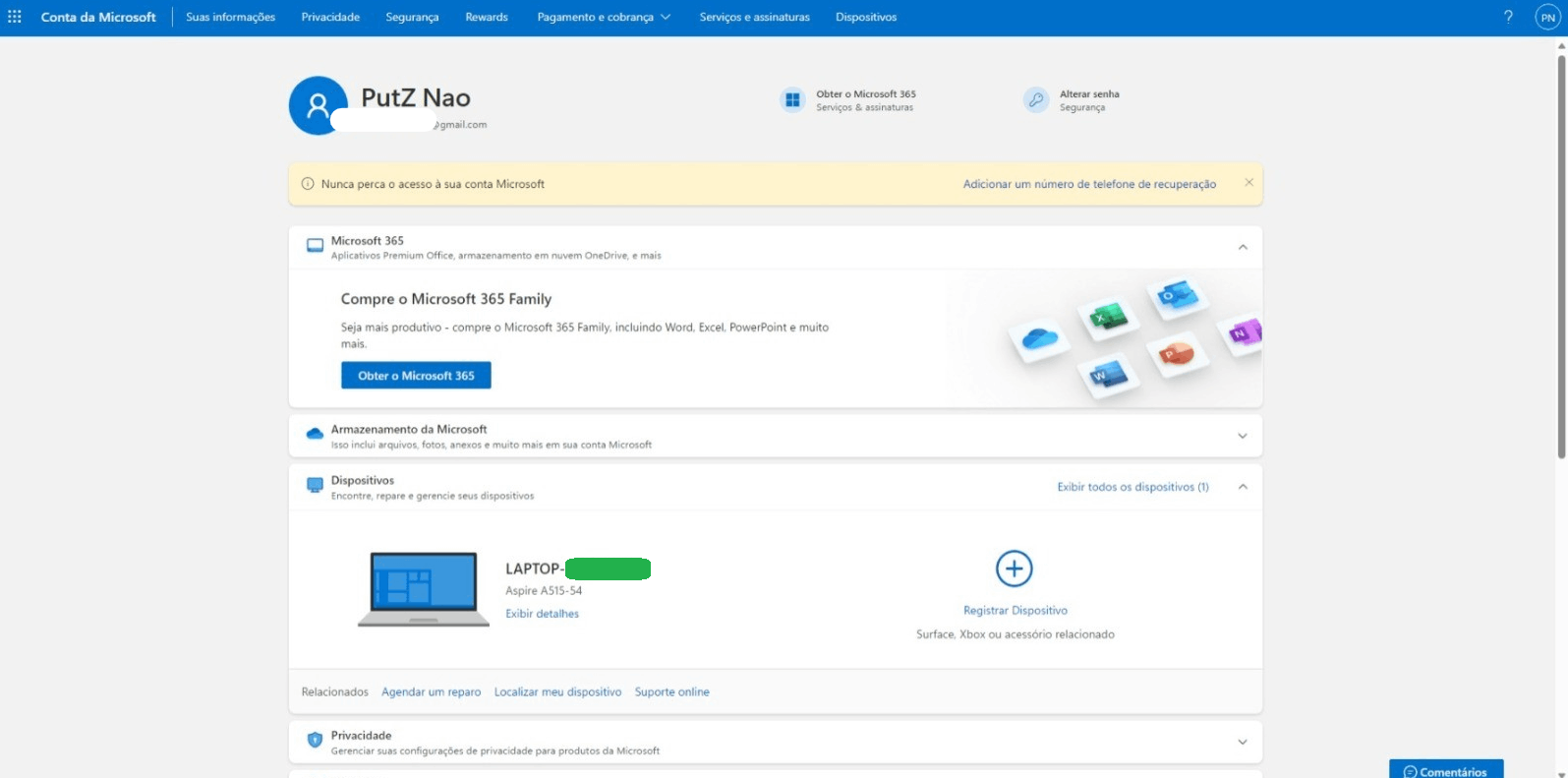Click the plus icon to register device

pyautogui.click(x=1015, y=569)
